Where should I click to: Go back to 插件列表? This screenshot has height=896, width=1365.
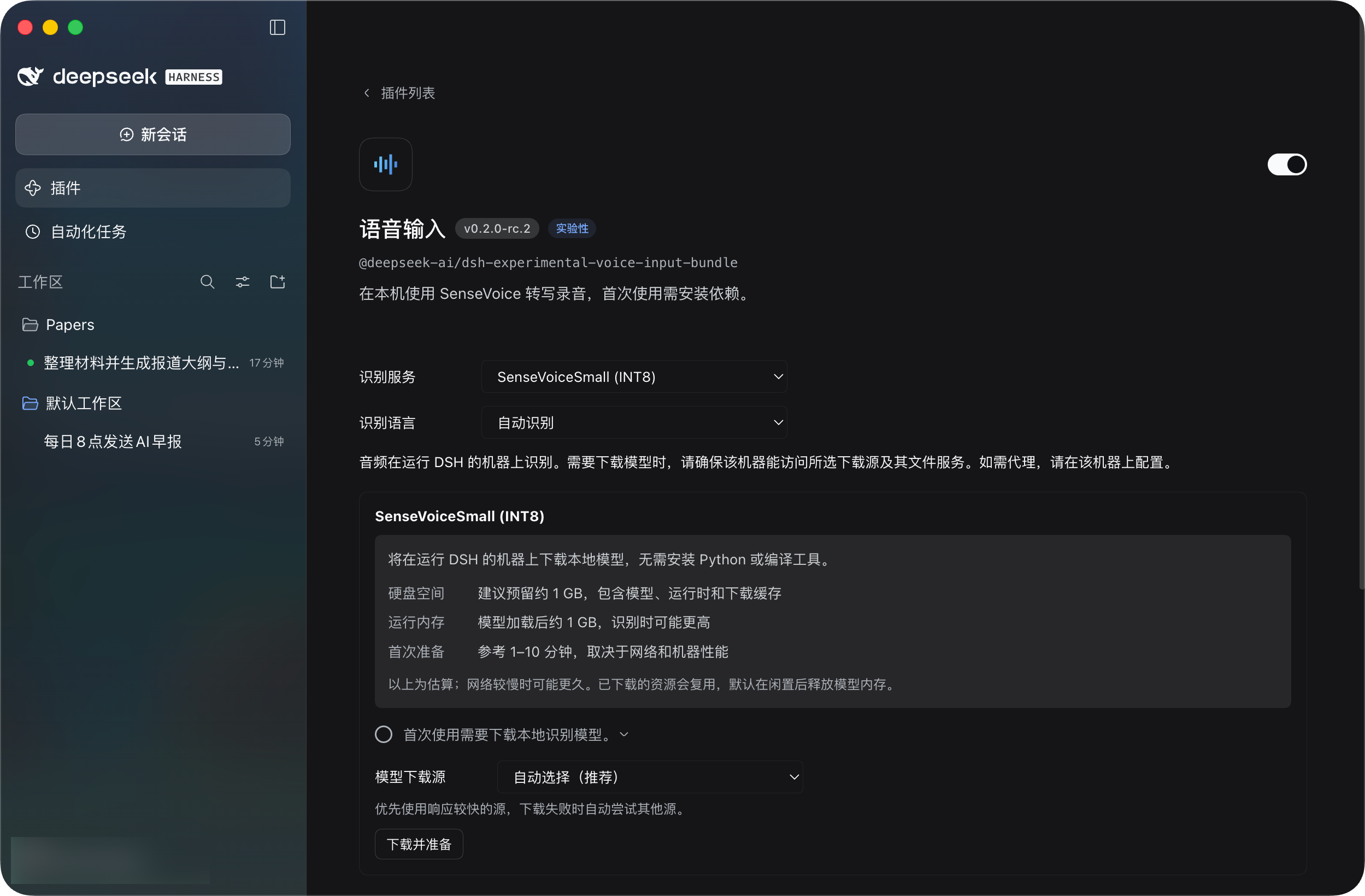(408, 93)
